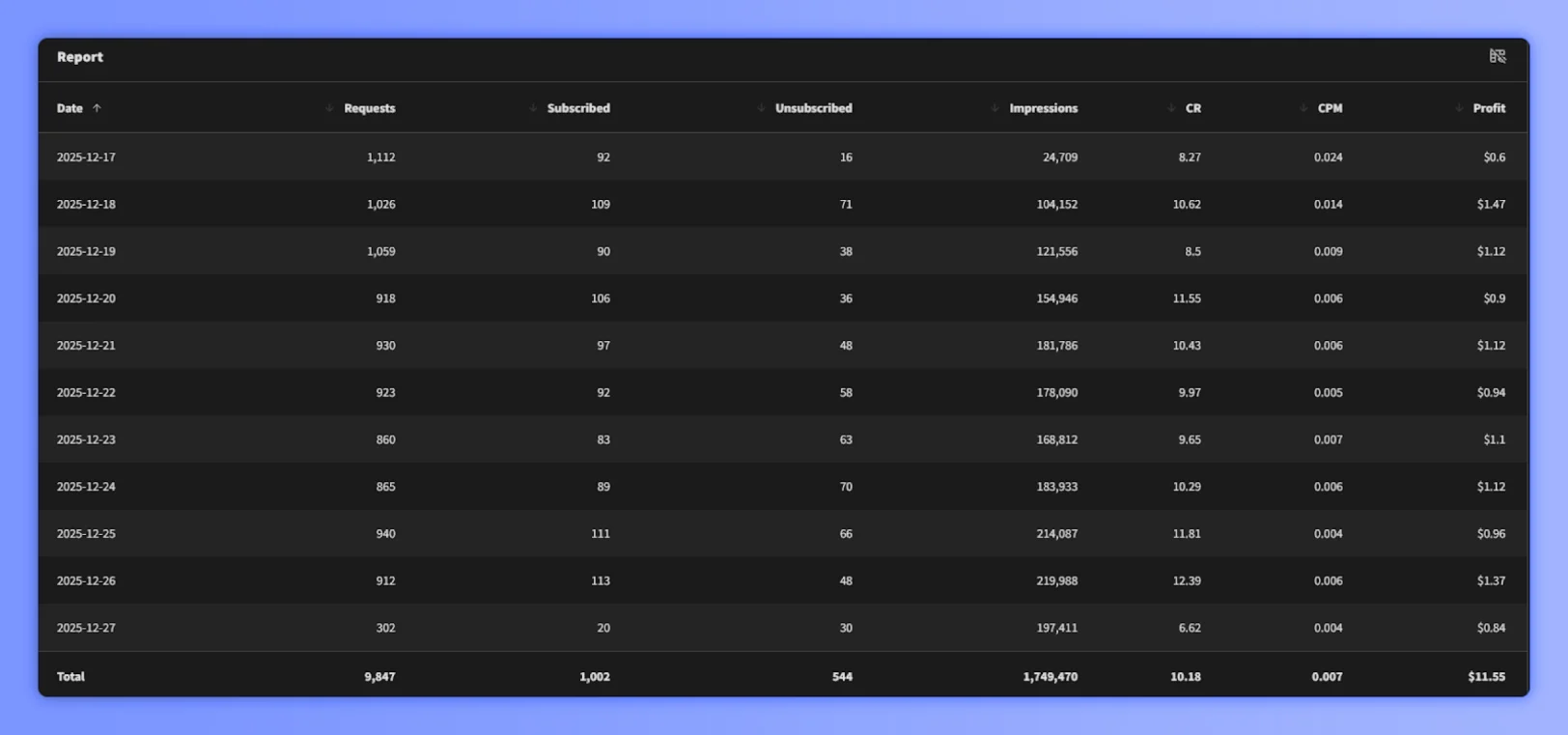
Task: Select the 2025-12-17 date cell
Action: (86, 157)
